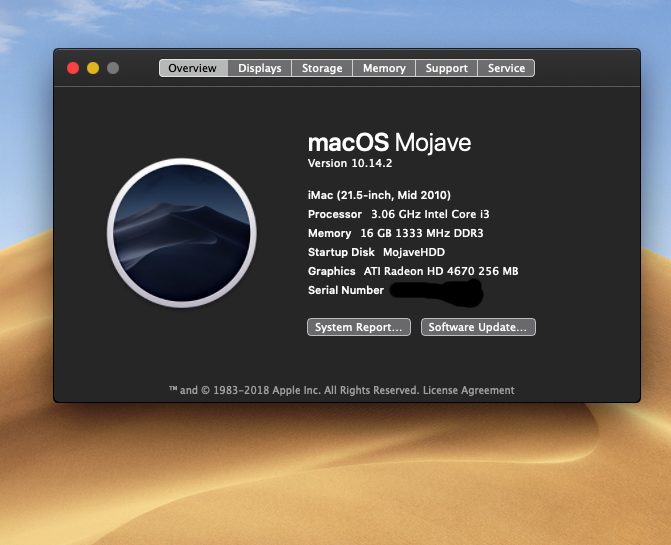Click '3.06 GHz Intel Core i3' value
Image resolution: width=671 pixels, height=545 pixels.
coord(430,214)
